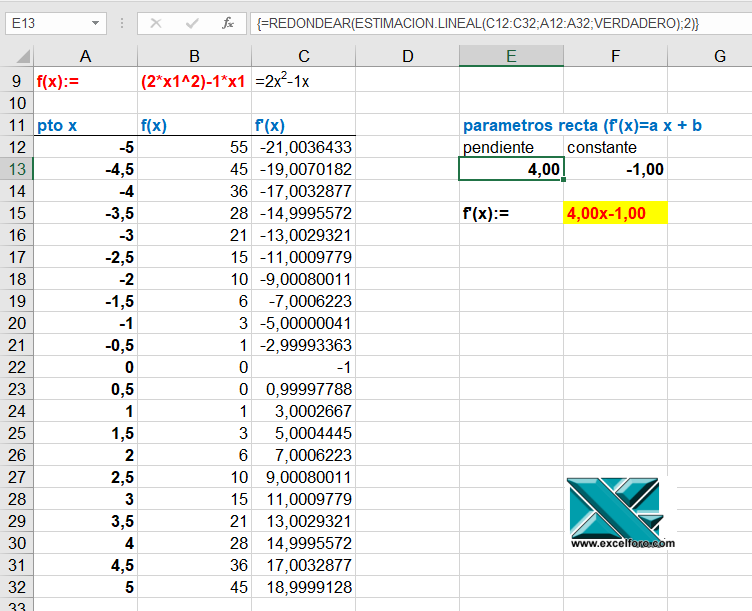Select cell A12 with value -5
This screenshot has height=611, width=752.
85,147
